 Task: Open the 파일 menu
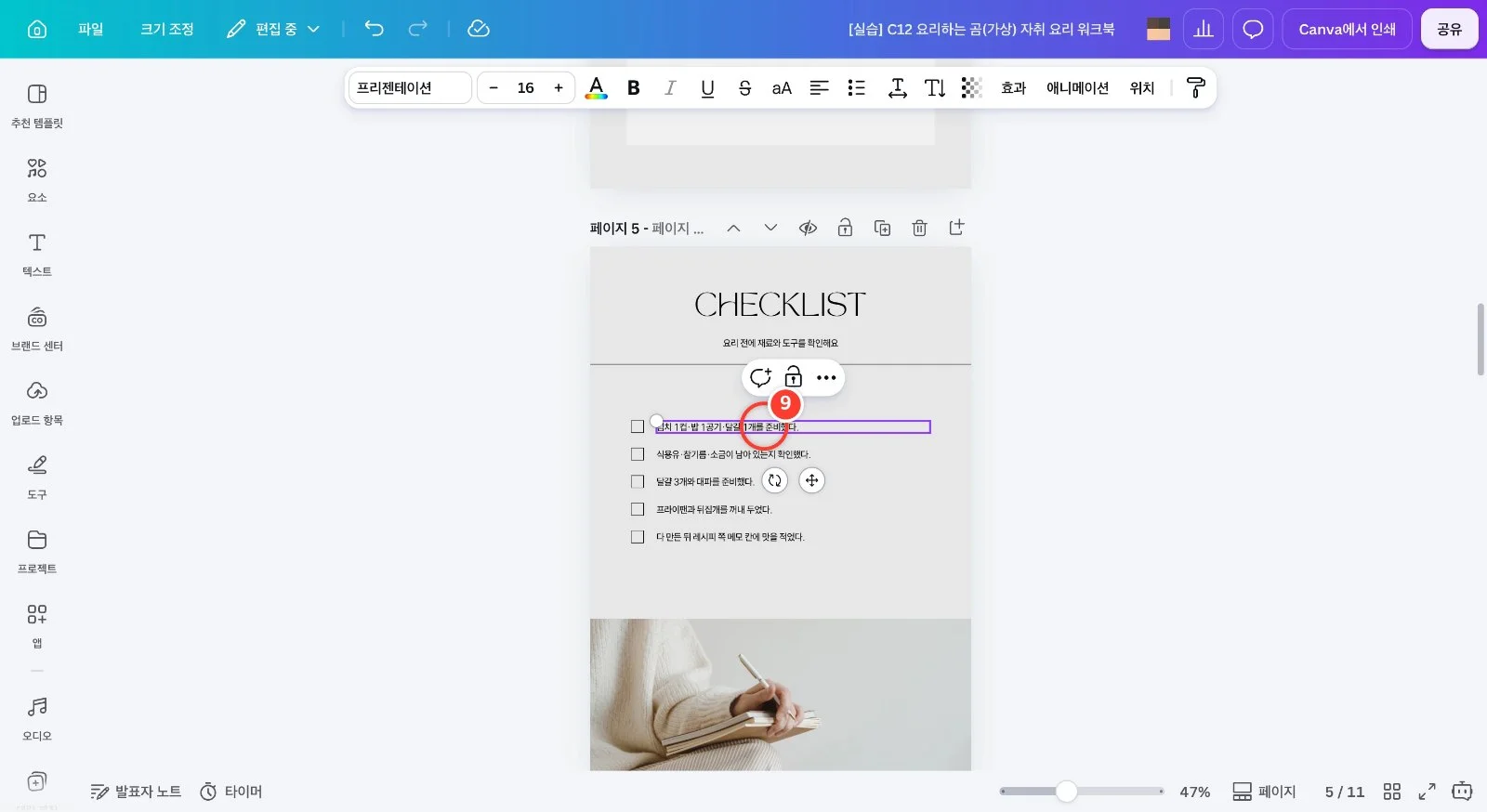click(x=91, y=29)
